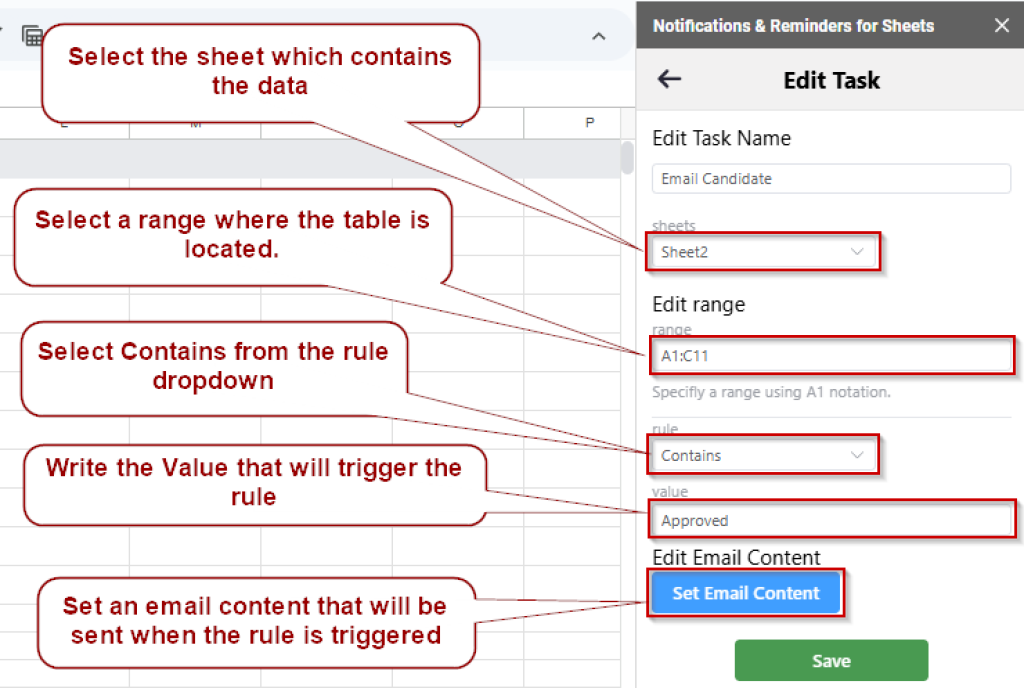Viewport: 1024px width, 688px height.
Task: Save the task with the green button
Action: click(831, 660)
